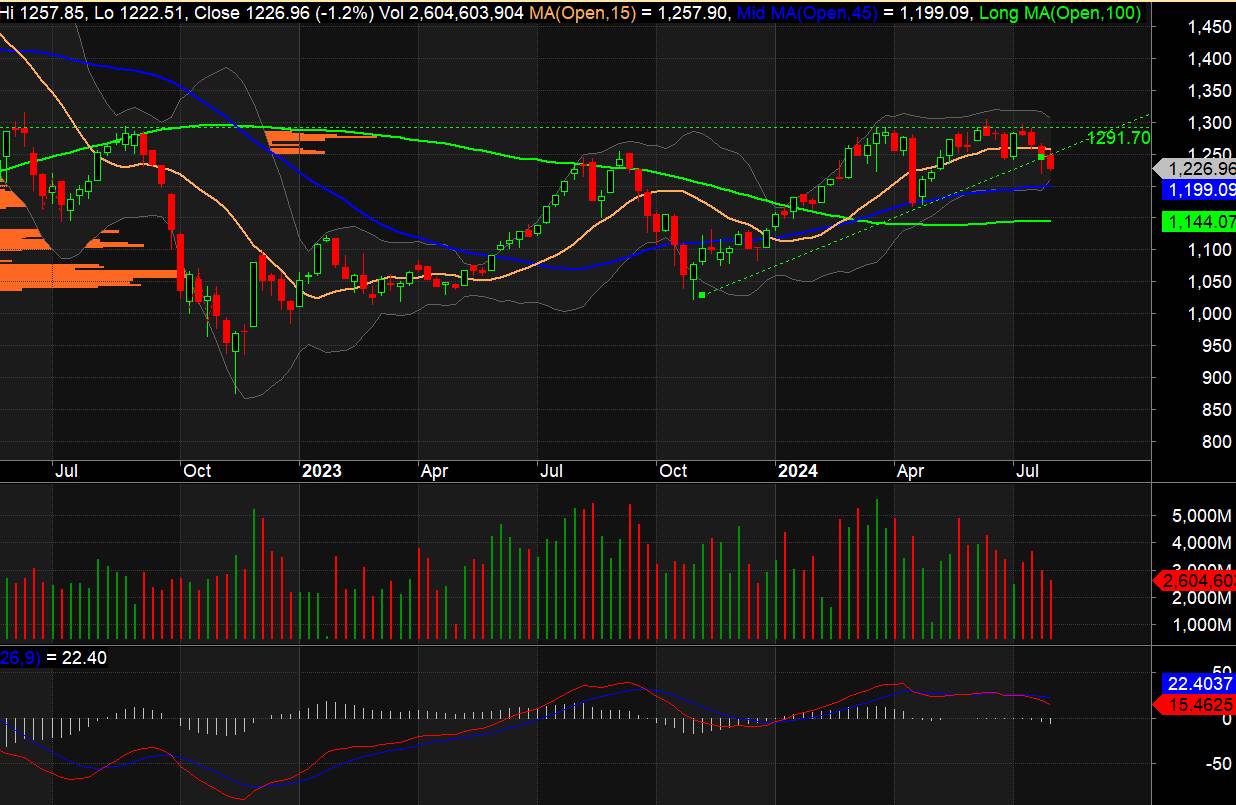Viewport: 1236px width, 805px height.
Task: Click the 4,000M volume axis label
Action: (1200, 543)
